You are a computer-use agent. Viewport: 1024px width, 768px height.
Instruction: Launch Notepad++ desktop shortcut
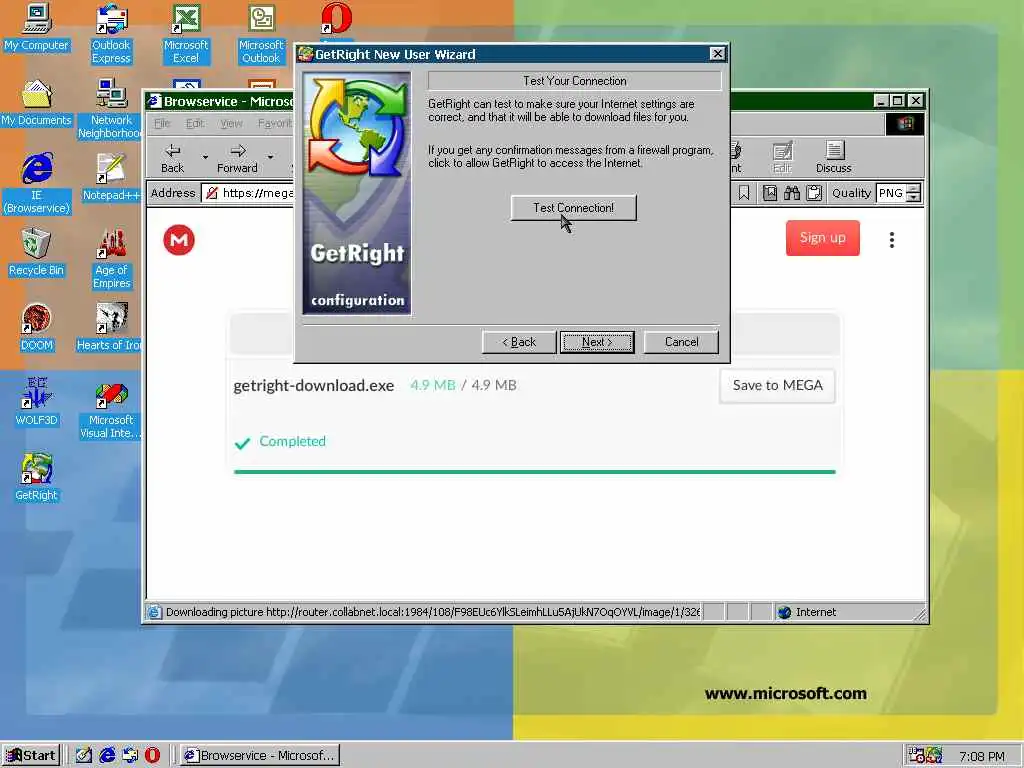click(x=110, y=177)
